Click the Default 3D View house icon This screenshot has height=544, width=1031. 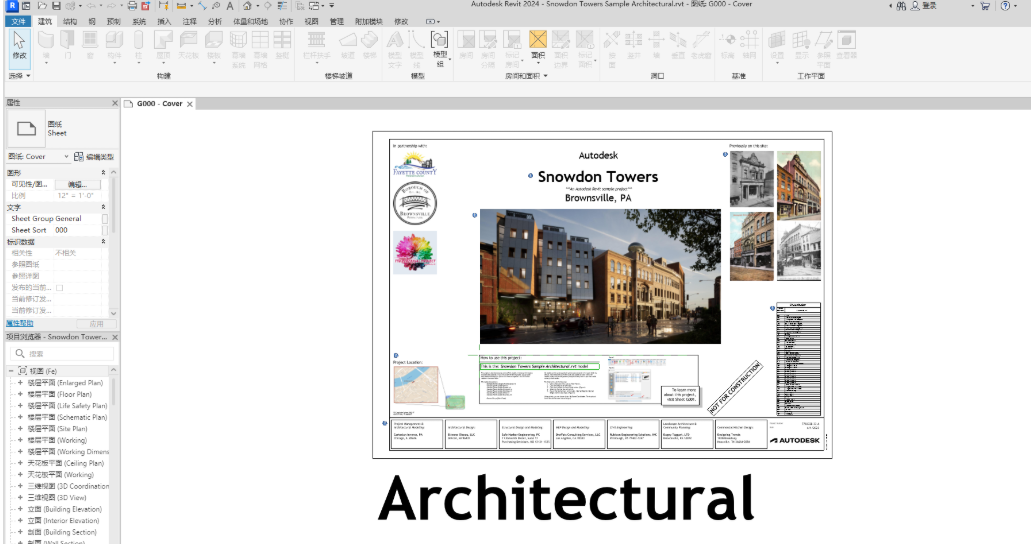pos(247,6)
